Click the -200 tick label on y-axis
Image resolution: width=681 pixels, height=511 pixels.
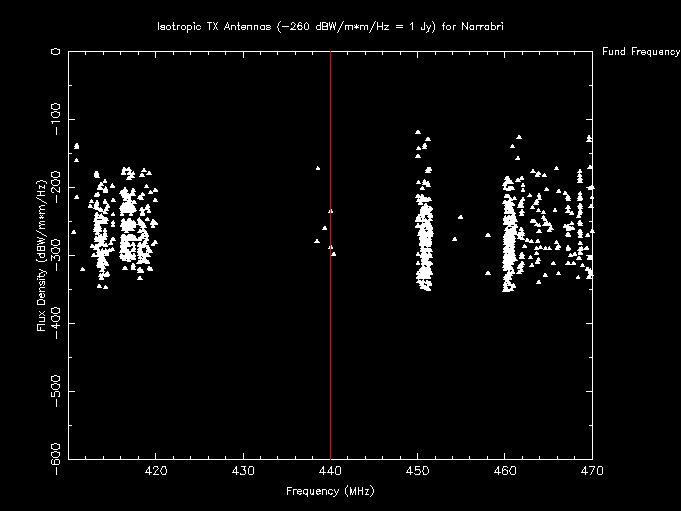click(56, 187)
